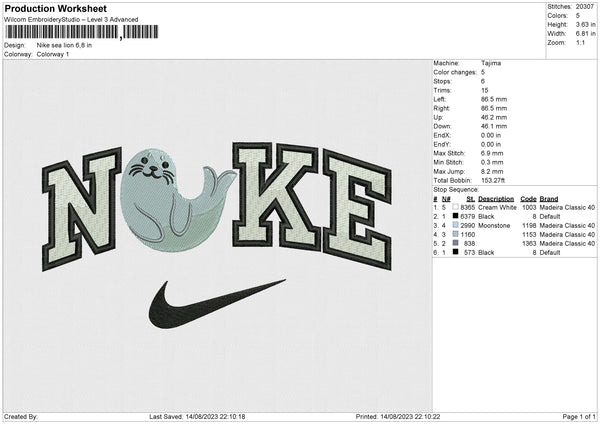The height and width of the screenshot is (424, 600).
Task: Click the black Nike swoosh in the design
Action: tap(217, 304)
